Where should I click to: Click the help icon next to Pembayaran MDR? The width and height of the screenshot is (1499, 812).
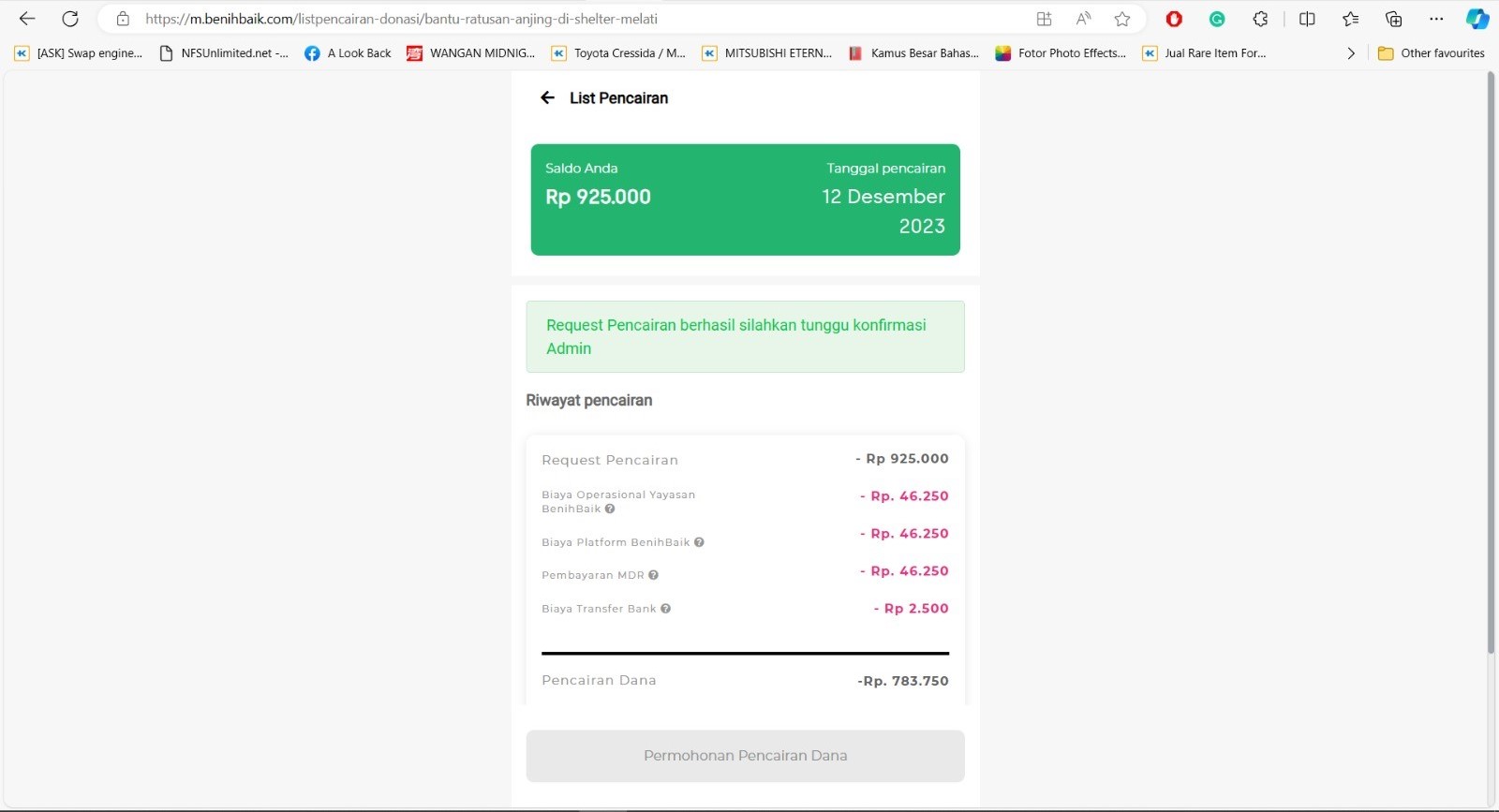coord(654,575)
